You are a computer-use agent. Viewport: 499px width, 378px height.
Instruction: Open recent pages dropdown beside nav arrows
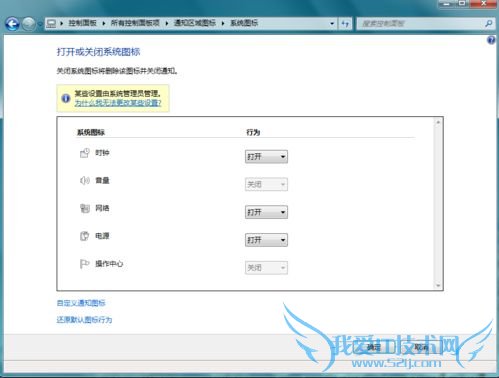tap(40, 24)
